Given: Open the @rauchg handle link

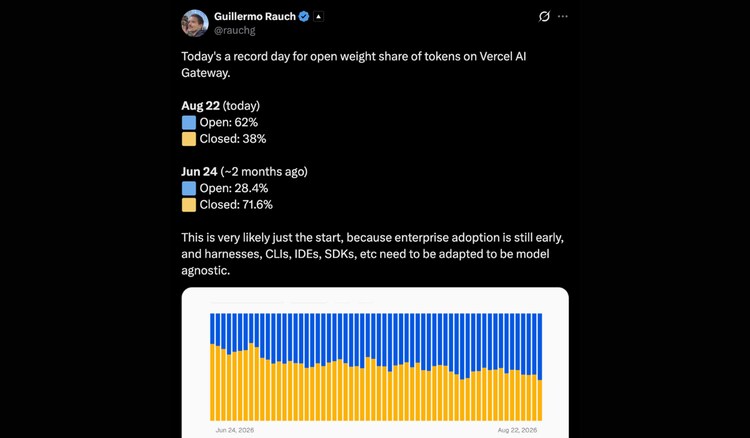Looking at the screenshot, I should click(x=234, y=30).
